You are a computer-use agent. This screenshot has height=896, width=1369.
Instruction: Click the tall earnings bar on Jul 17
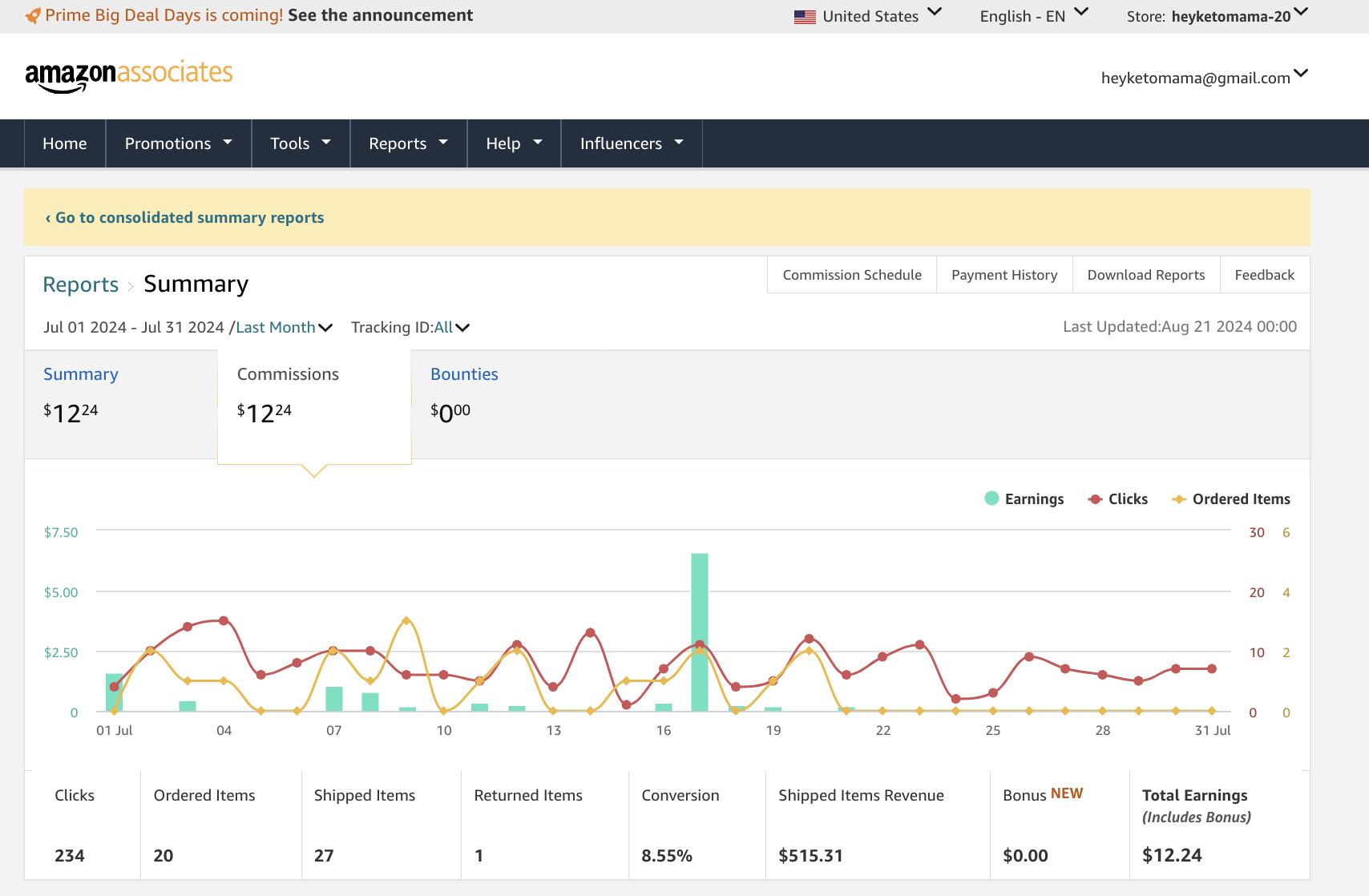tap(700, 632)
